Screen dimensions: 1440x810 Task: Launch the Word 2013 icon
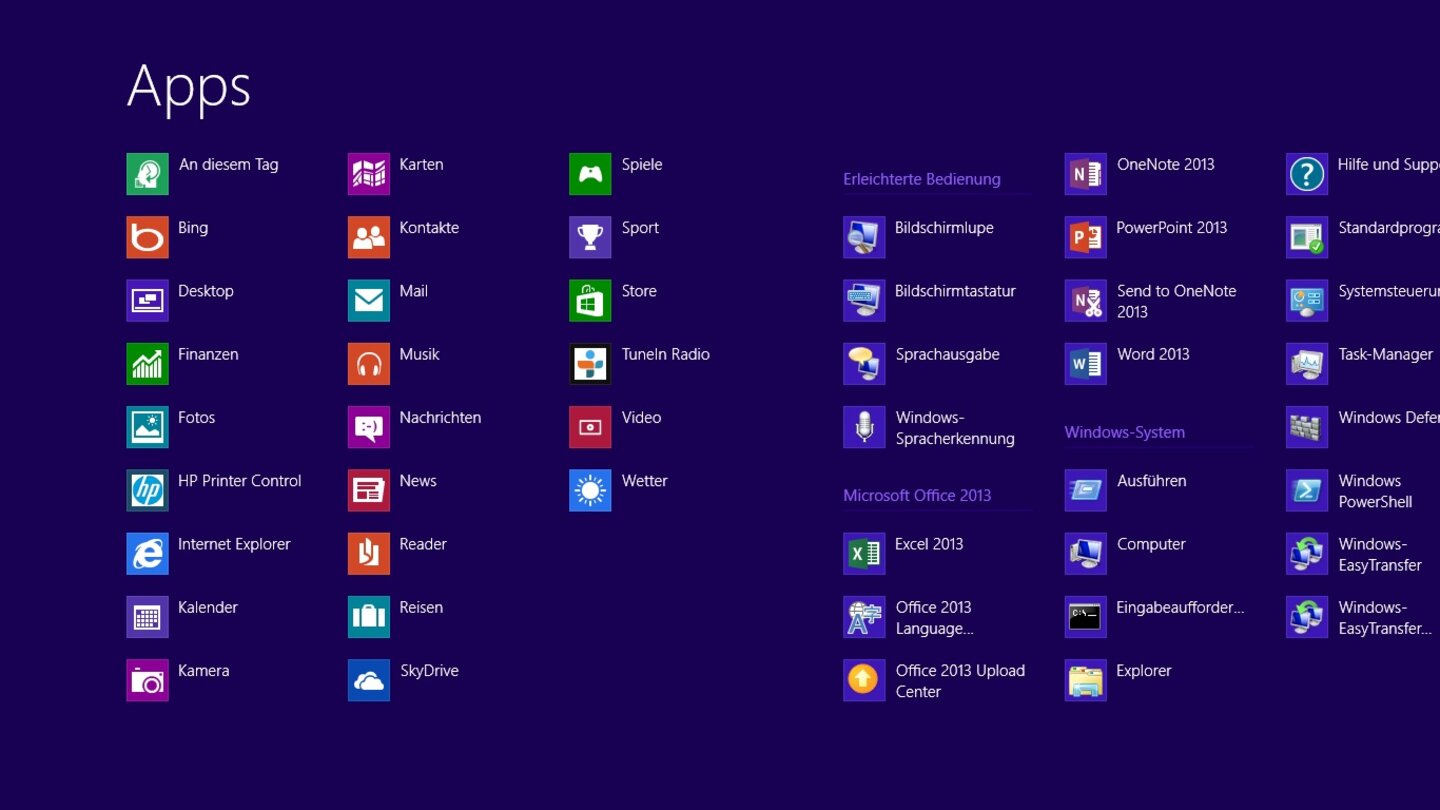tap(1086, 364)
